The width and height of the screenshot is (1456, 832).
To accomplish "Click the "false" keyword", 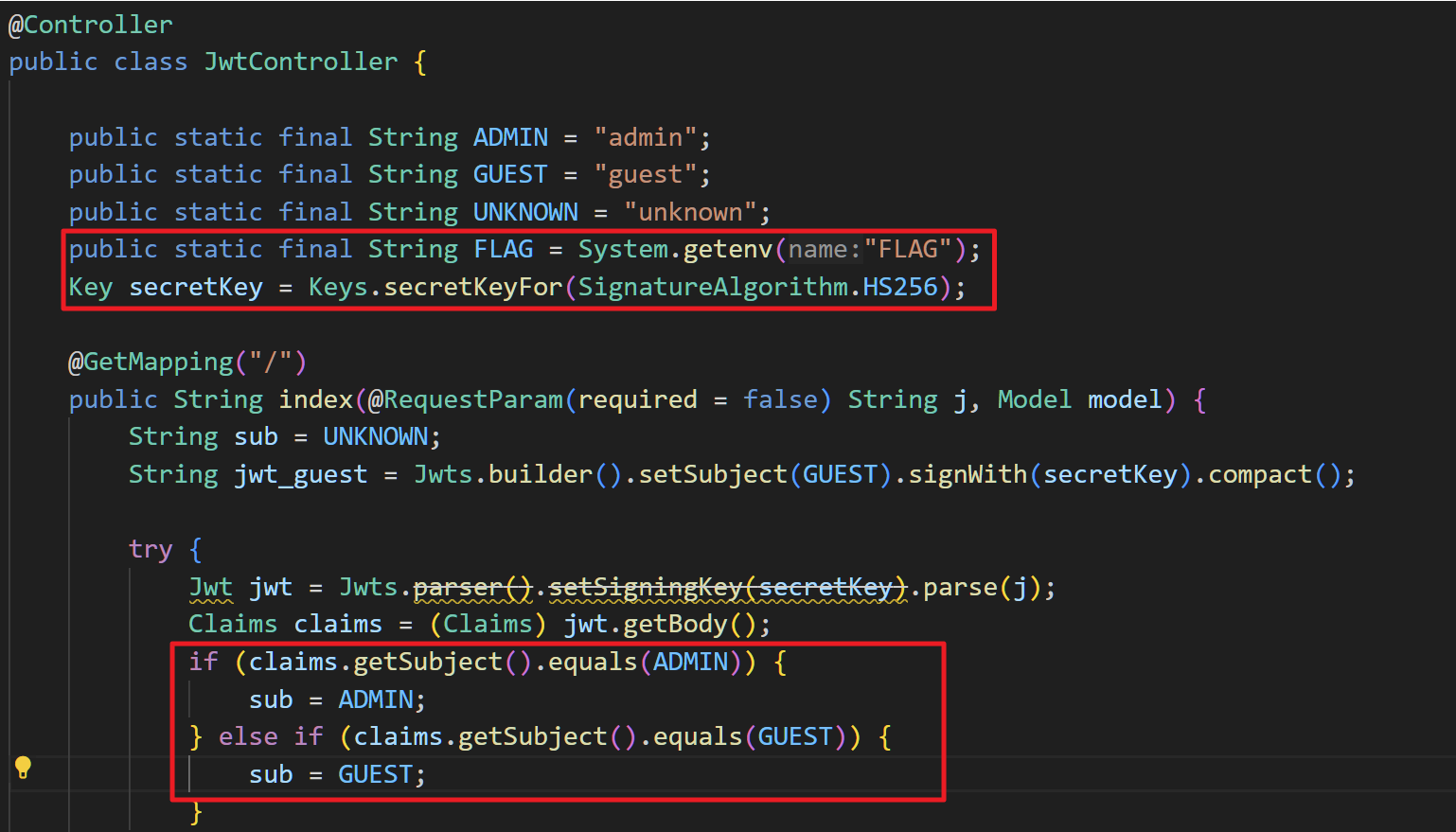I will [x=780, y=399].
